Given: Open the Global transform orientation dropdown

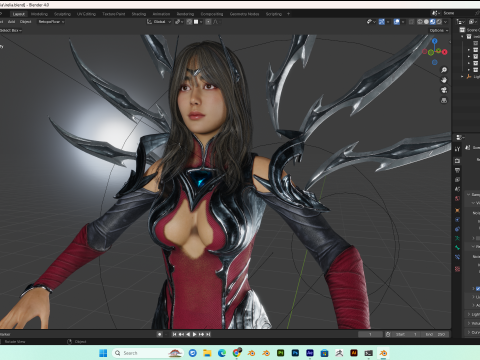Looking at the screenshot, I should [x=159, y=22].
